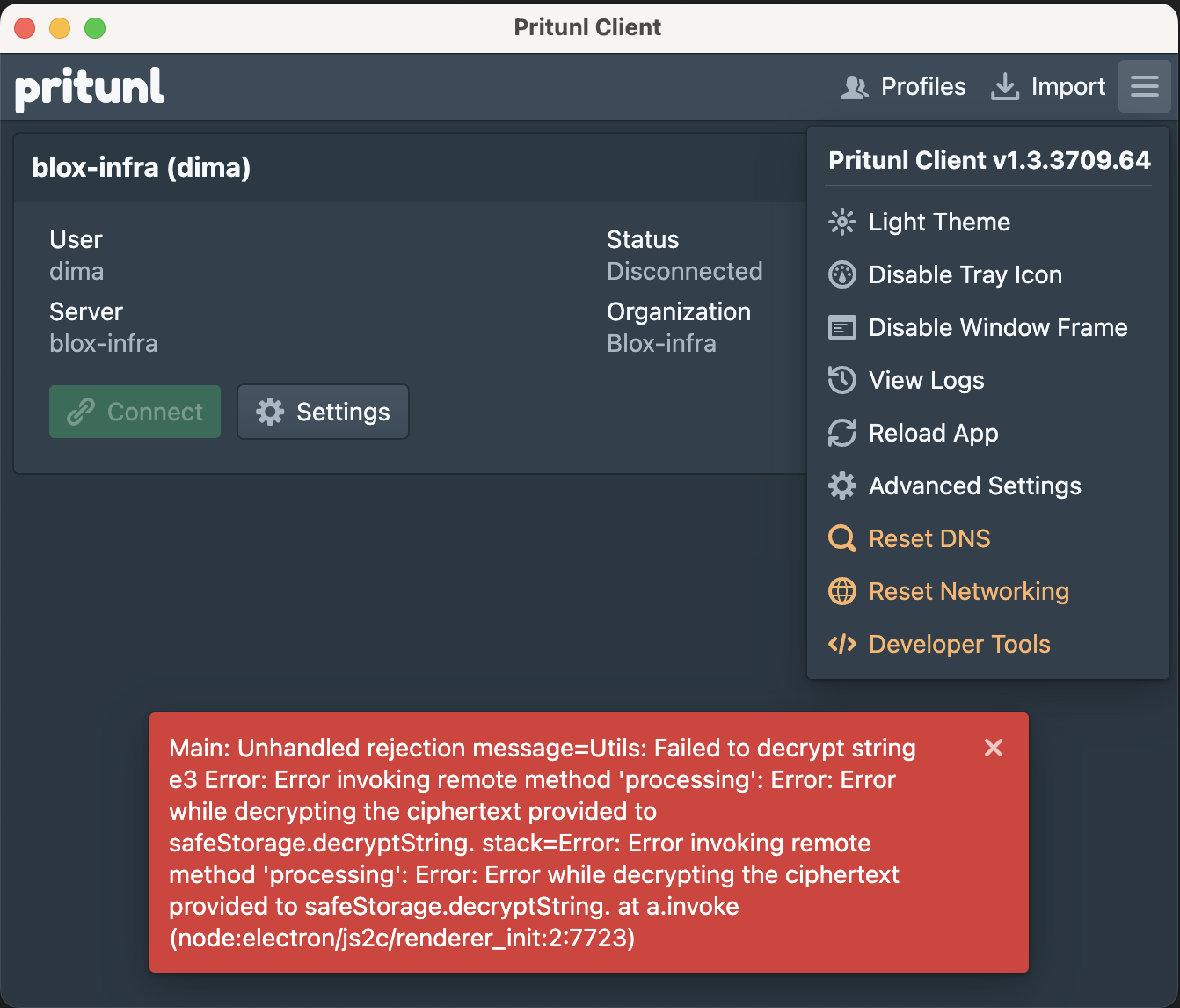Click the "Blox-infra" organization value

click(661, 343)
